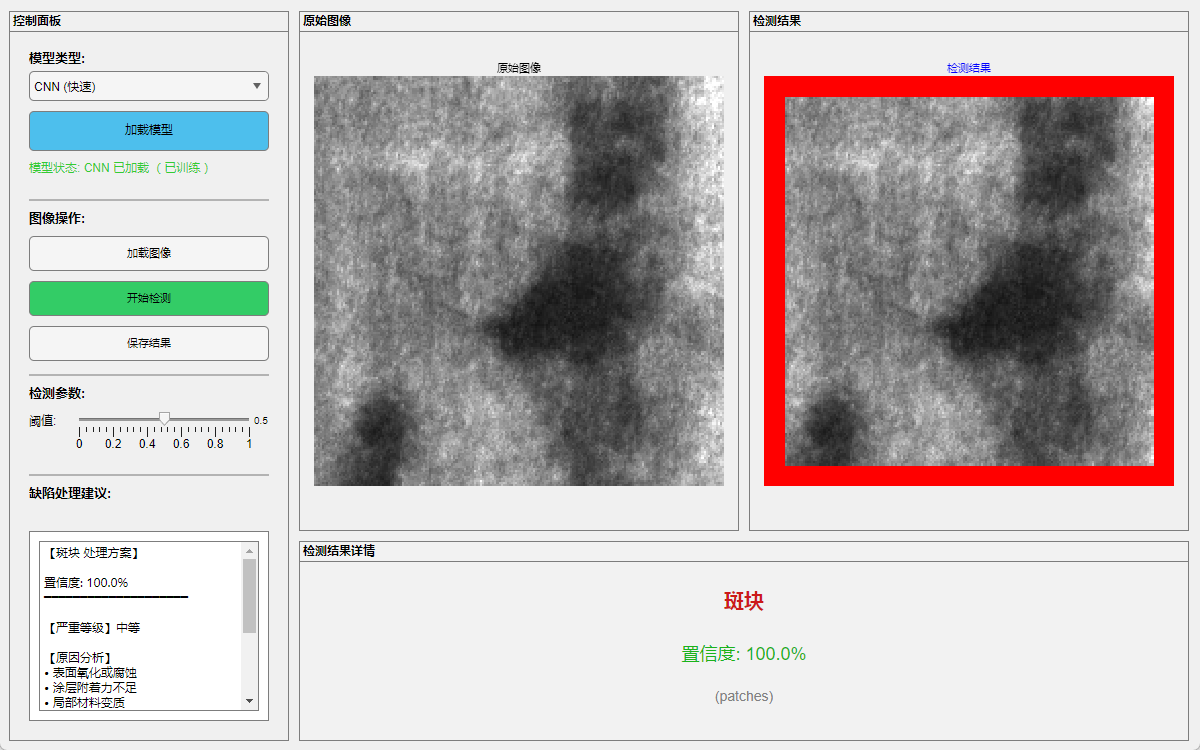Click the 【严重等级】中等 line in suggestions

click(94, 628)
